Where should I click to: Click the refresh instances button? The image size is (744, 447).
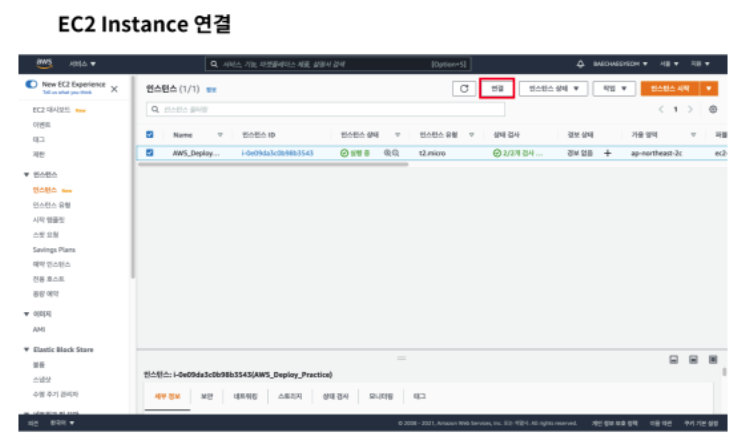464,89
